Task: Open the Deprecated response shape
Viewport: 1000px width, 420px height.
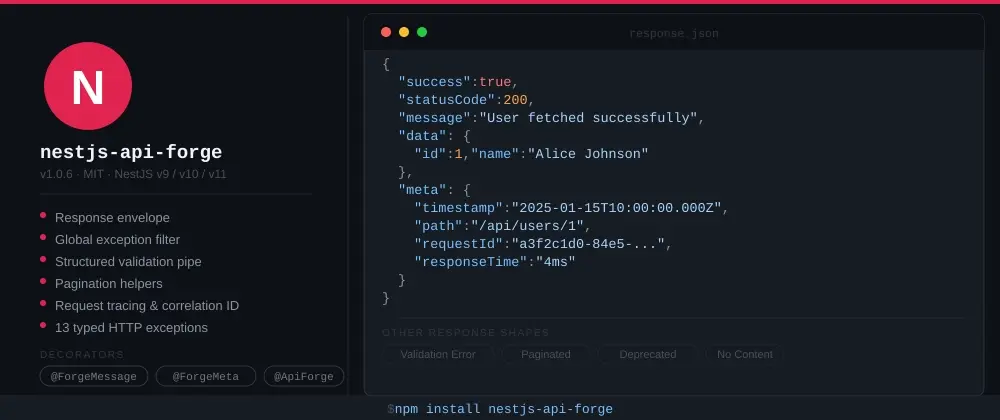Action: pyautogui.click(x=647, y=354)
